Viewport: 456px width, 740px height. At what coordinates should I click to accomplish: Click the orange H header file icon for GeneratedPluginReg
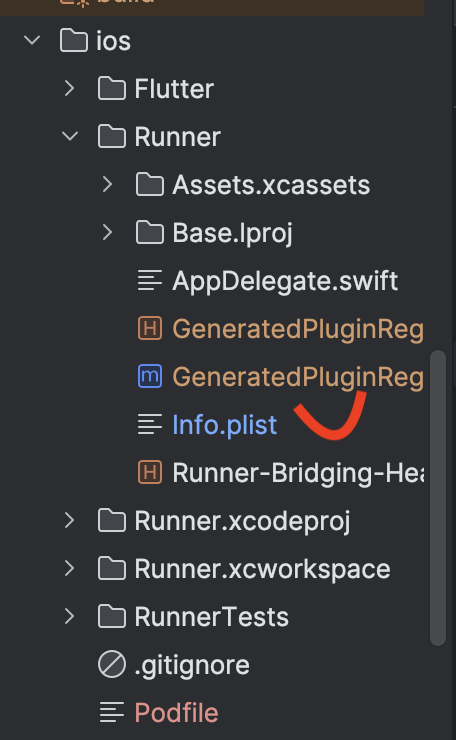[x=150, y=328]
